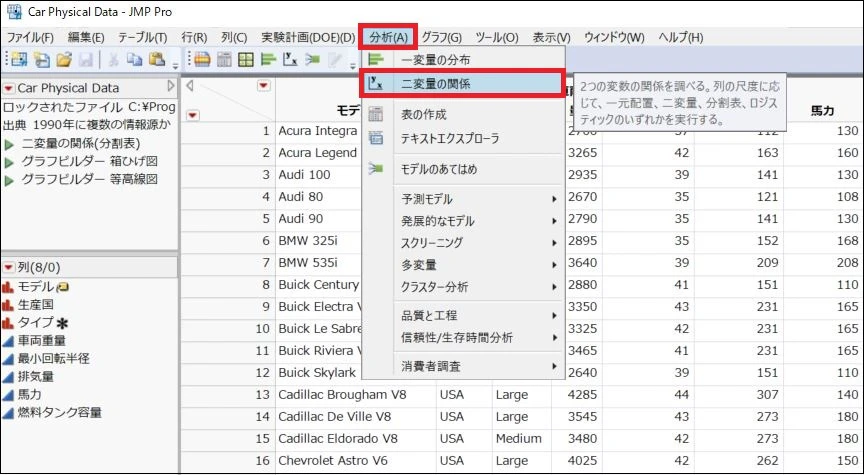Click the nominal icon beside 生産国 column

pos(8,305)
